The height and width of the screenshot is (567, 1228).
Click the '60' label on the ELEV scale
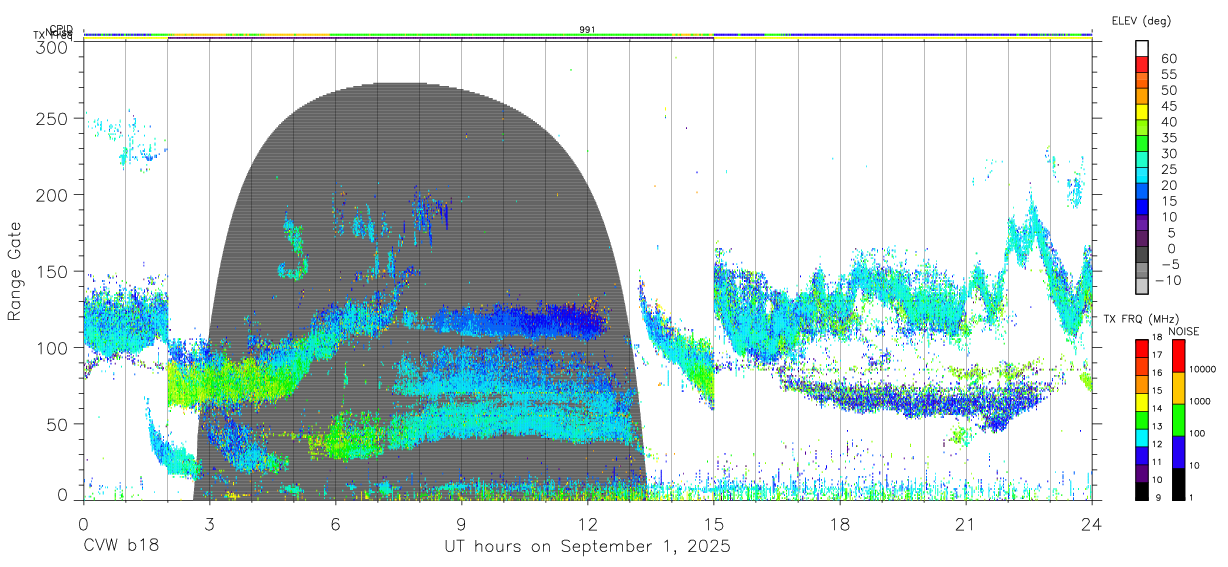1169,57
